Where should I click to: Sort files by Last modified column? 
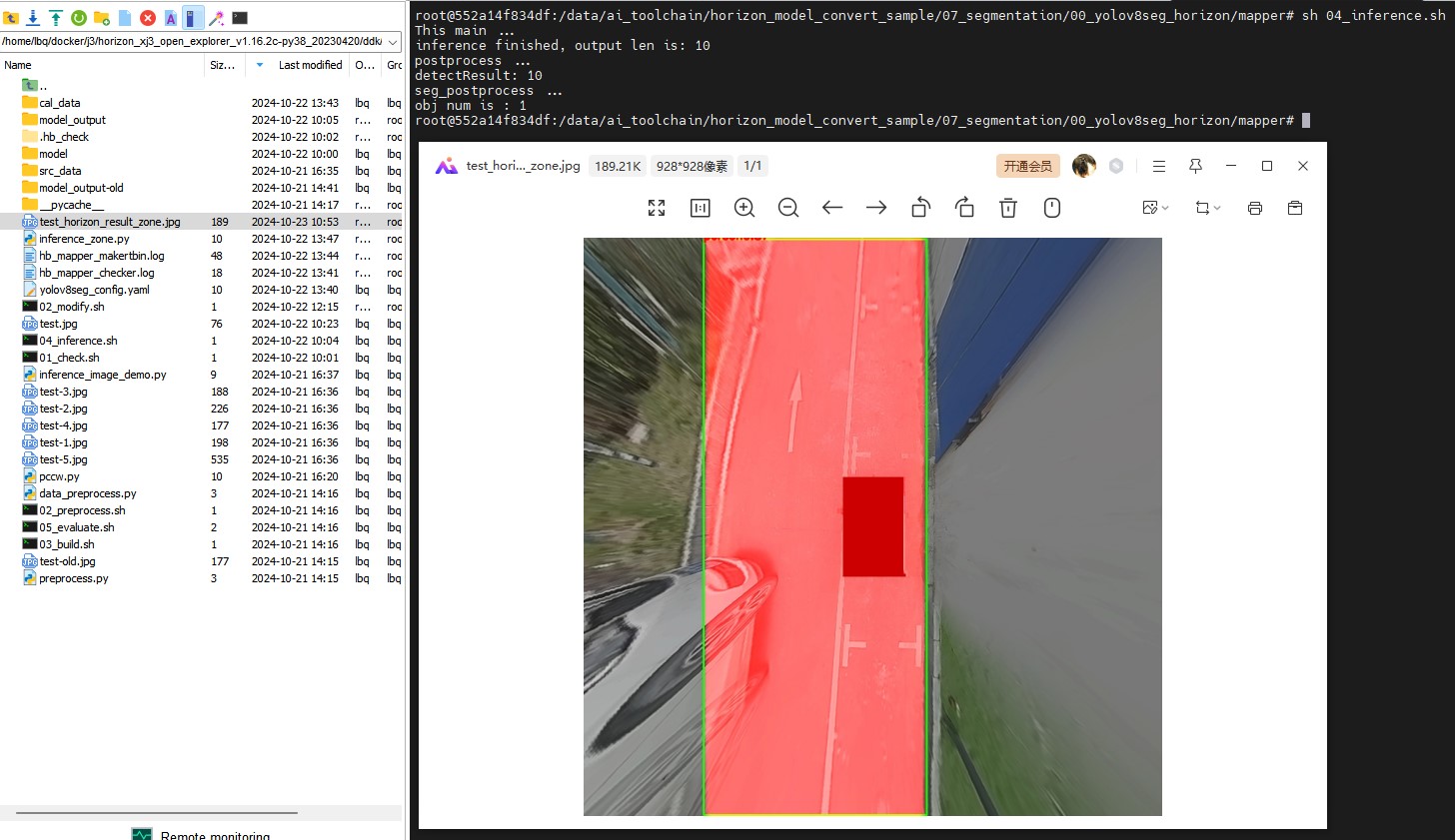310,65
